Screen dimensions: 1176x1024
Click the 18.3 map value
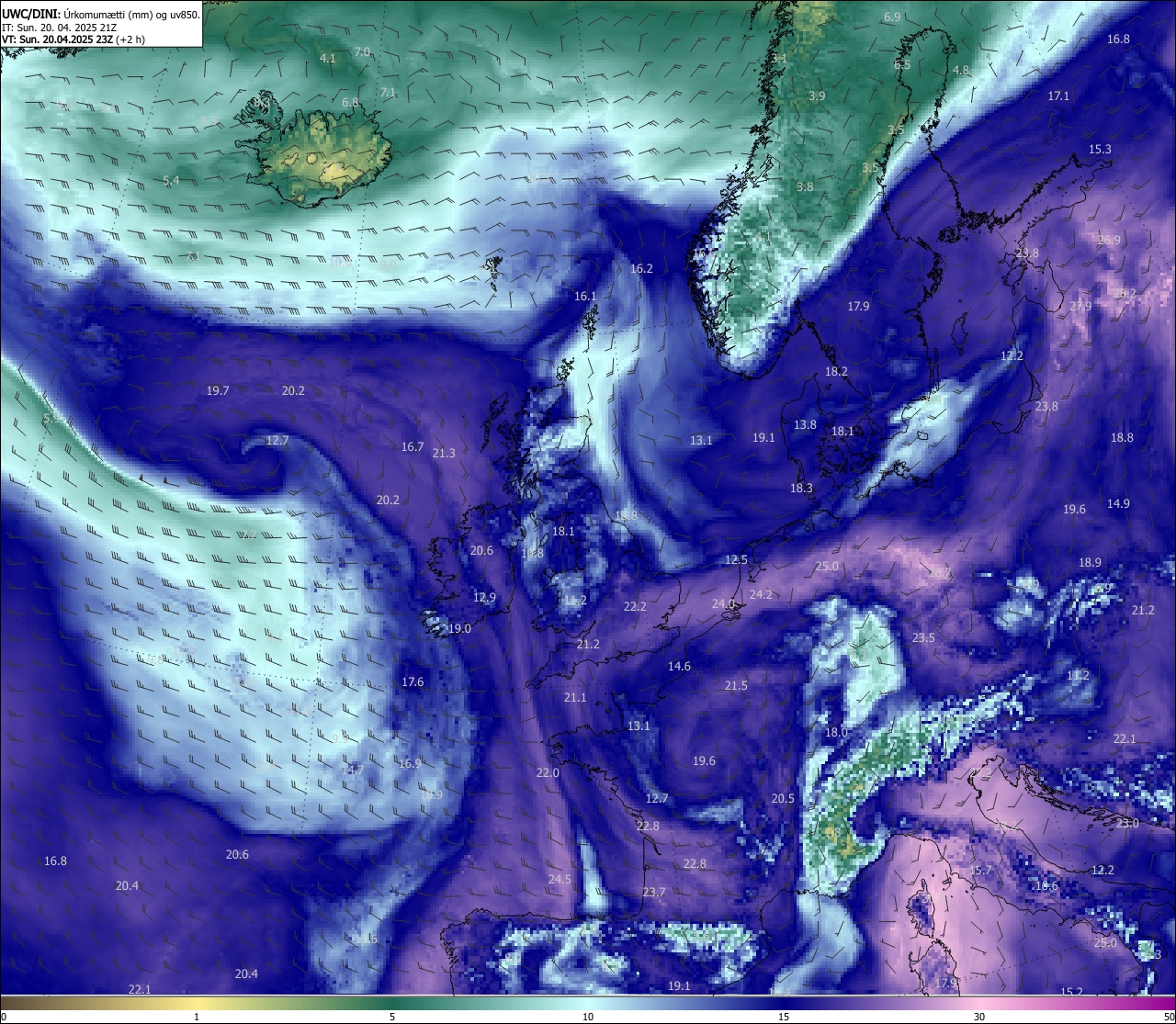[x=801, y=489]
